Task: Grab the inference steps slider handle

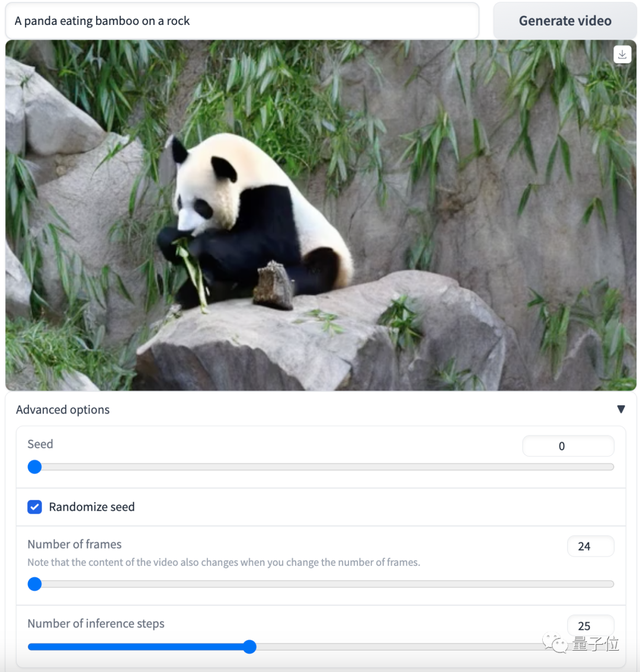Action: (x=249, y=647)
